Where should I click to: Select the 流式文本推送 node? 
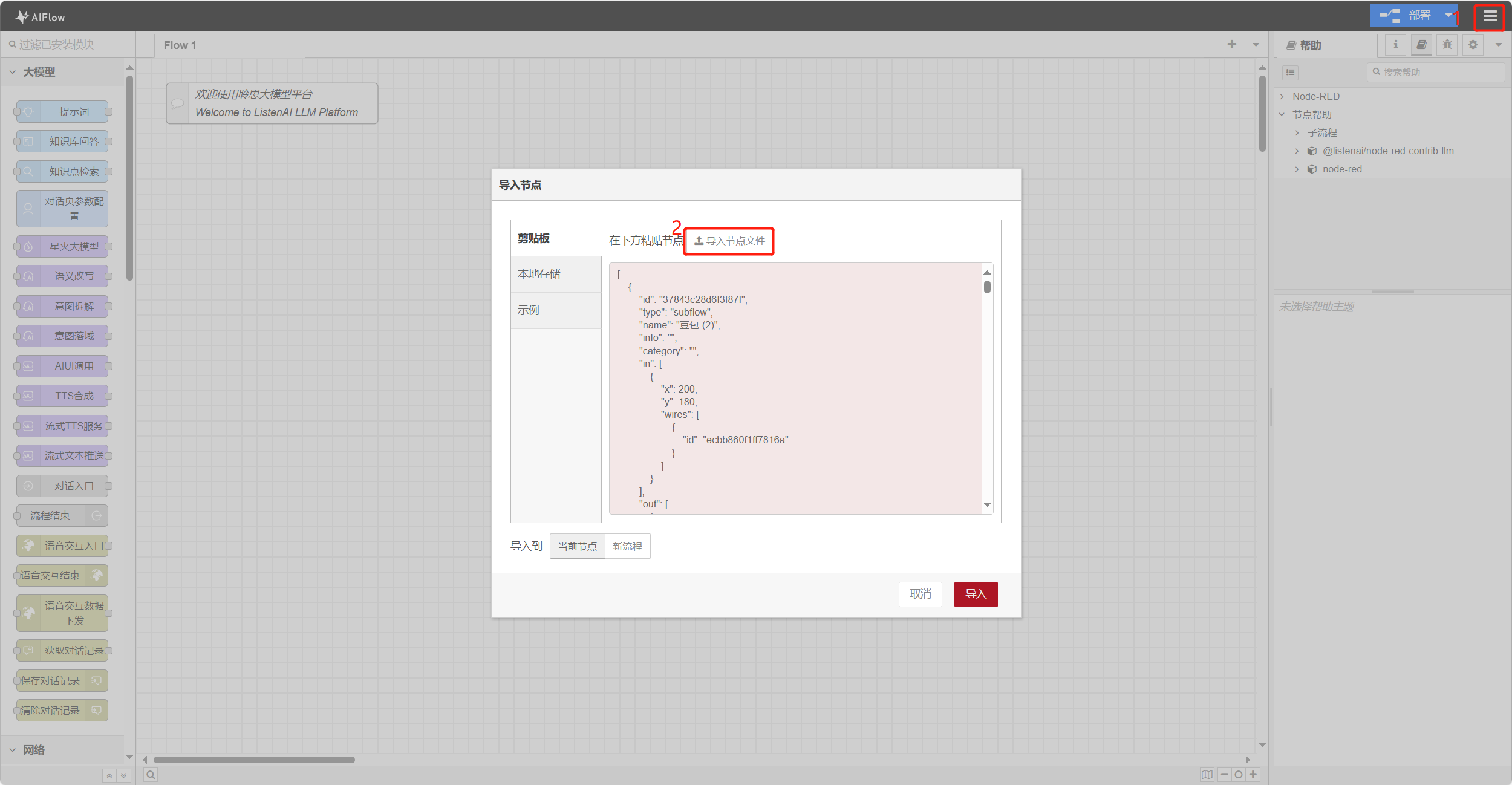pos(62,456)
